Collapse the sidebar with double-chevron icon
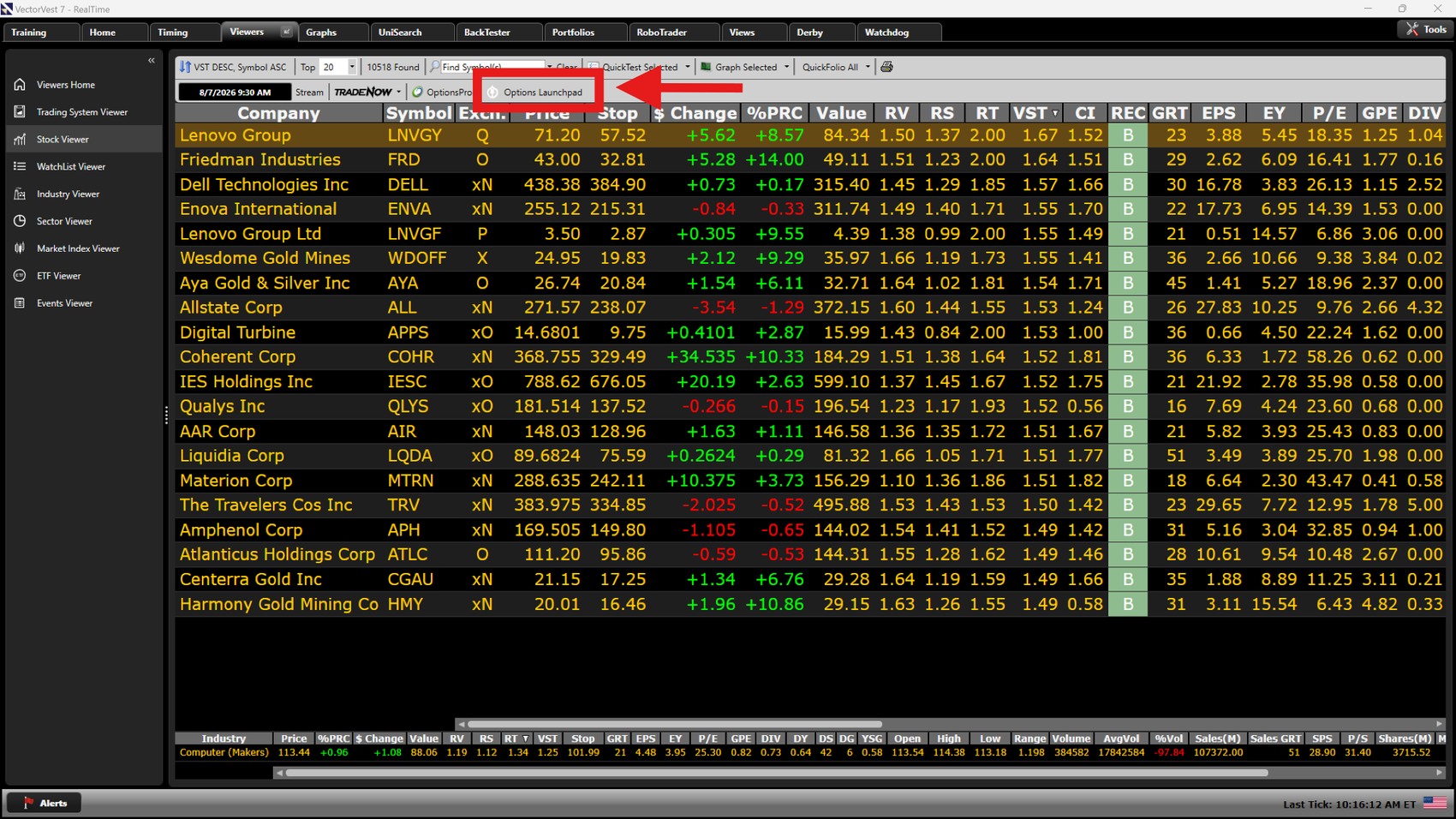Viewport: 1456px width, 819px height. click(x=152, y=61)
